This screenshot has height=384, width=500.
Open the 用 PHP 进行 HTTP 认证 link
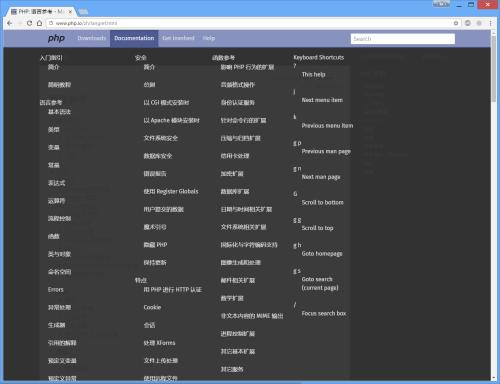tap(173, 290)
